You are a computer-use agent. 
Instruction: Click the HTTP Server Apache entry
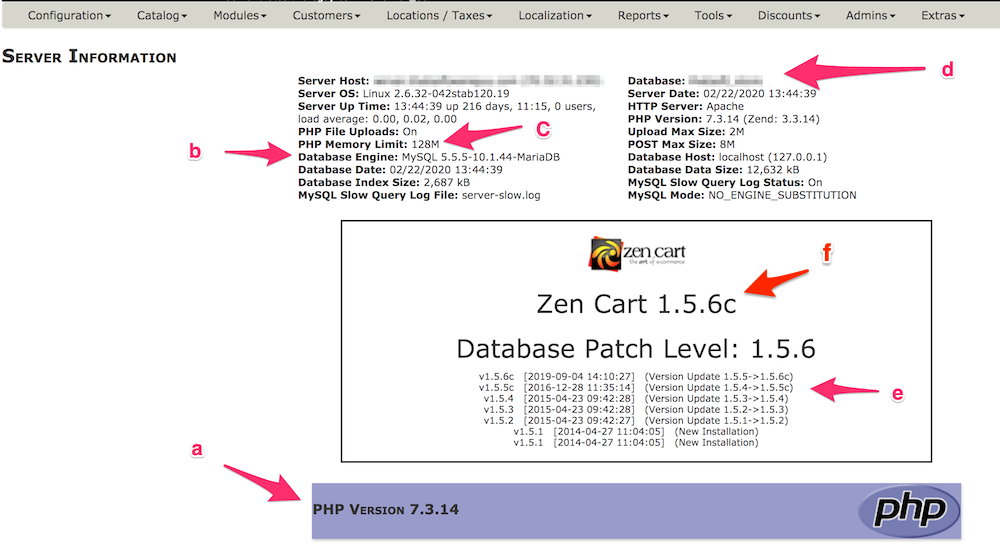(686, 107)
